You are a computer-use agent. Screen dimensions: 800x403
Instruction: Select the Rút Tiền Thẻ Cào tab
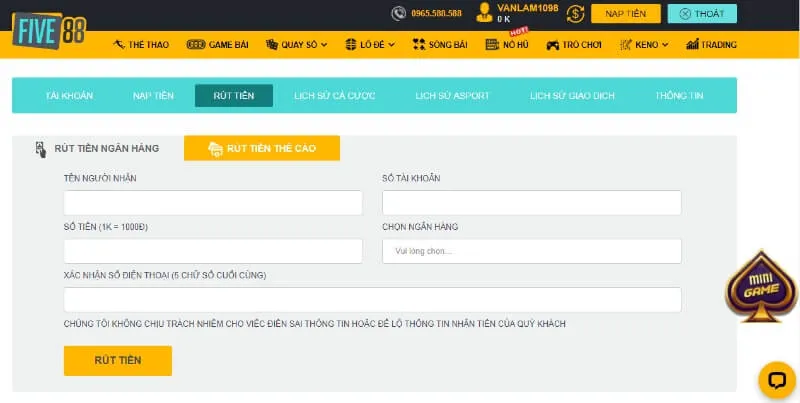pos(262,148)
